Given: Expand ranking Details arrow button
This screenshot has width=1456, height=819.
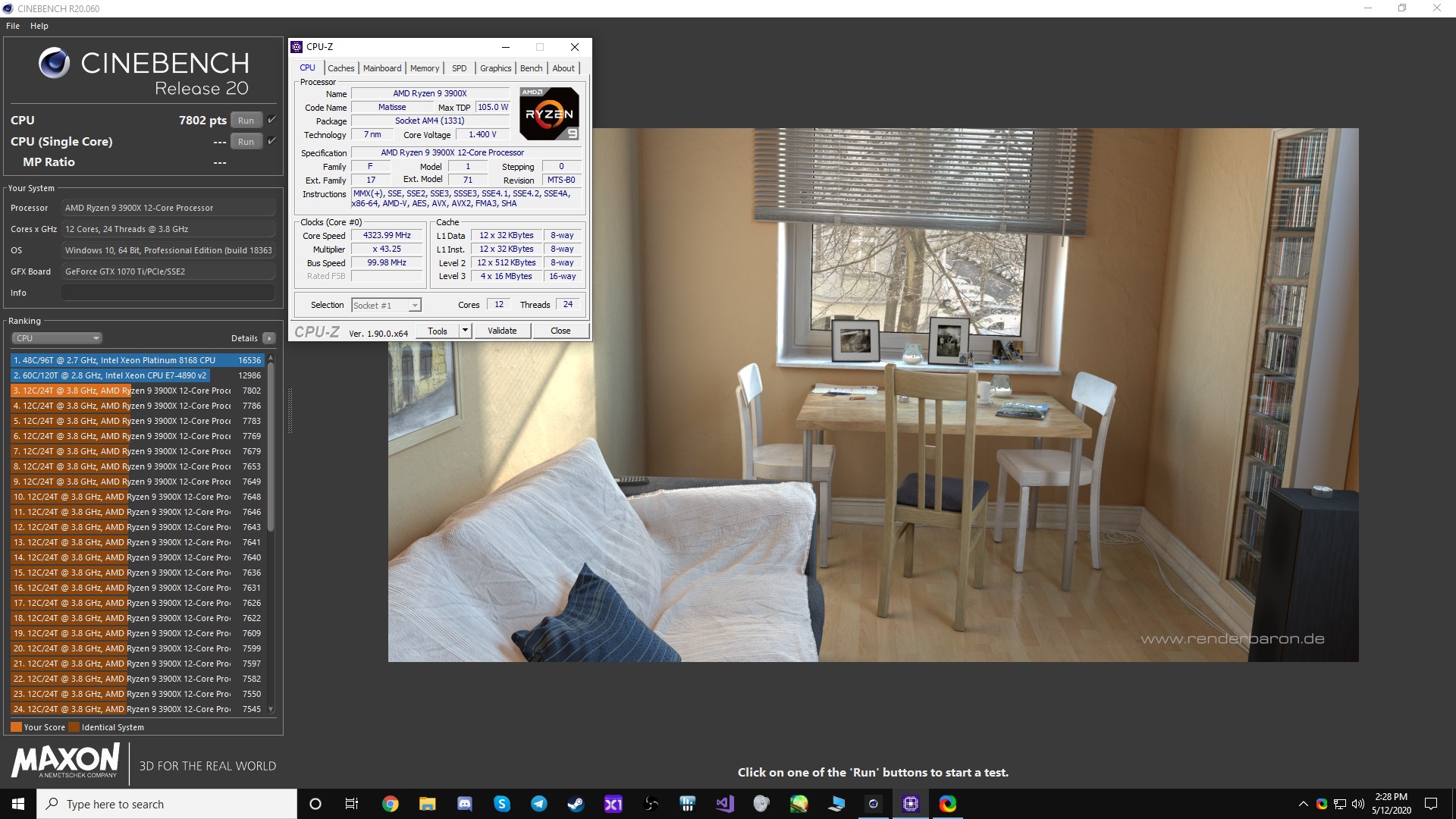Looking at the screenshot, I should tap(269, 338).
